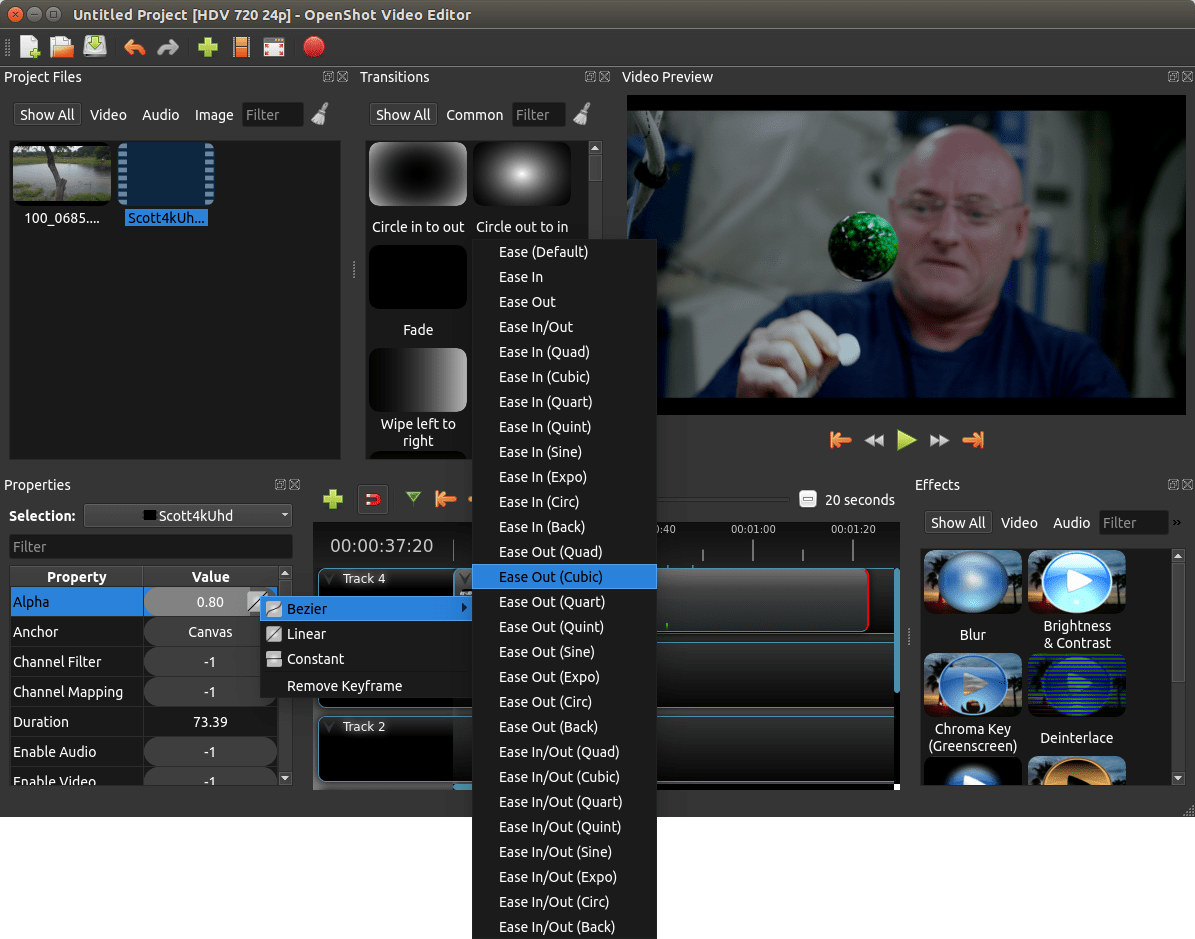Click the Effects filter input field
Image resolution: width=1195 pixels, height=939 pixels.
pyautogui.click(x=1133, y=523)
